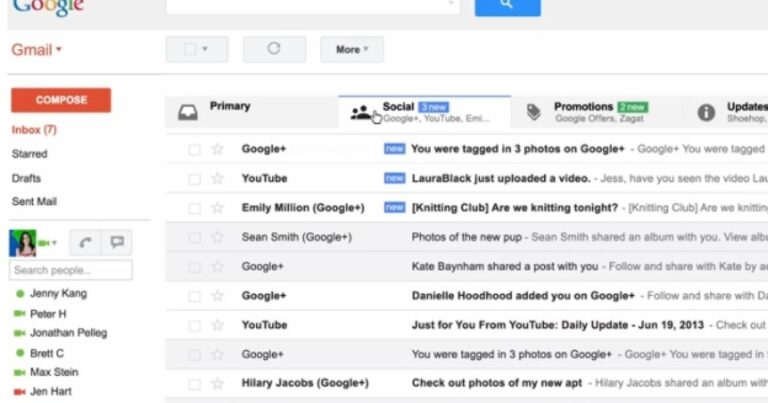Screen dimensions: 768x403
Task: Click Max Stein's video camera icon
Action: coord(20,373)
